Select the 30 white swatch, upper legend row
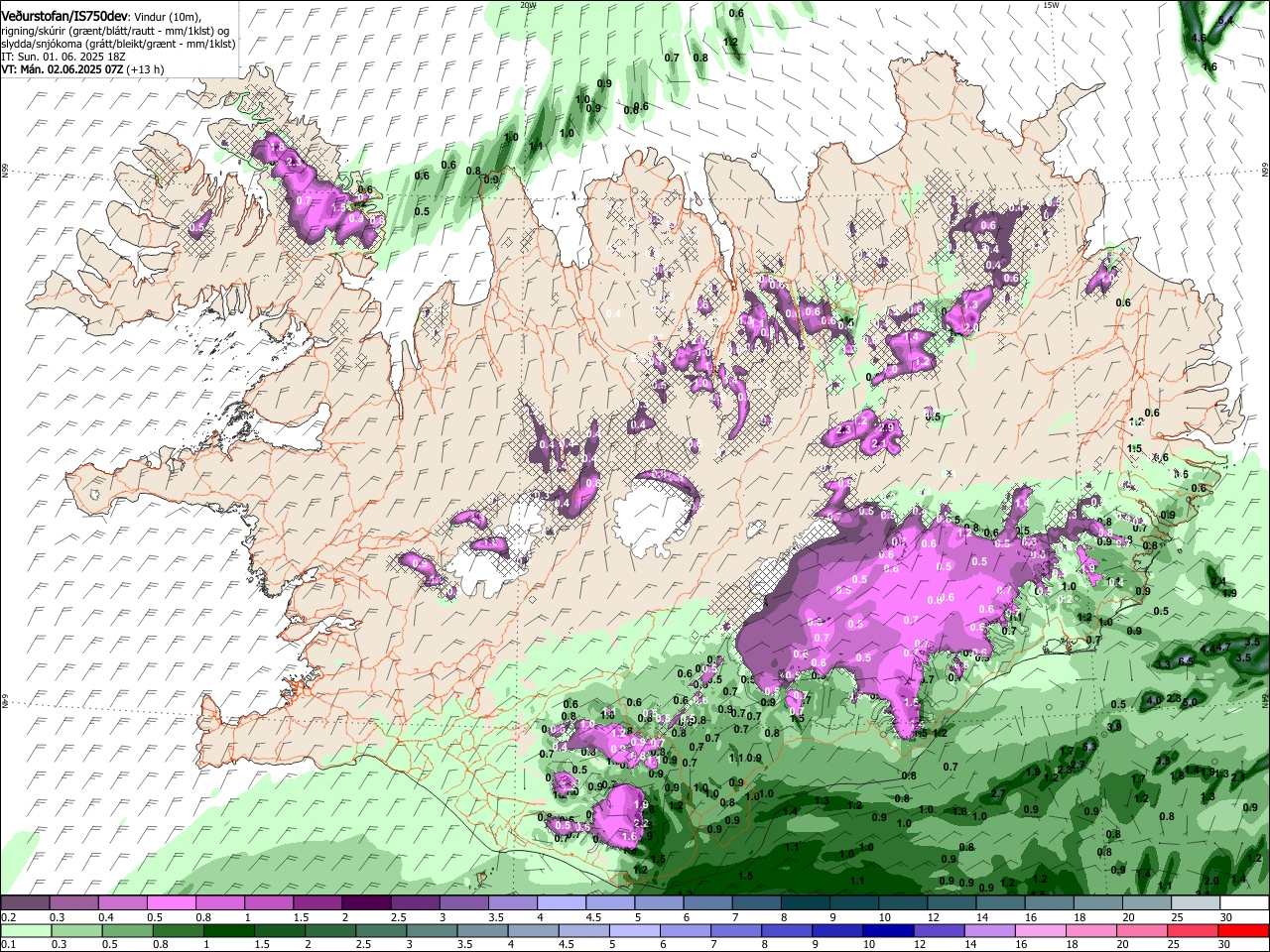The height and width of the screenshot is (952, 1270). click(x=1244, y=902)
